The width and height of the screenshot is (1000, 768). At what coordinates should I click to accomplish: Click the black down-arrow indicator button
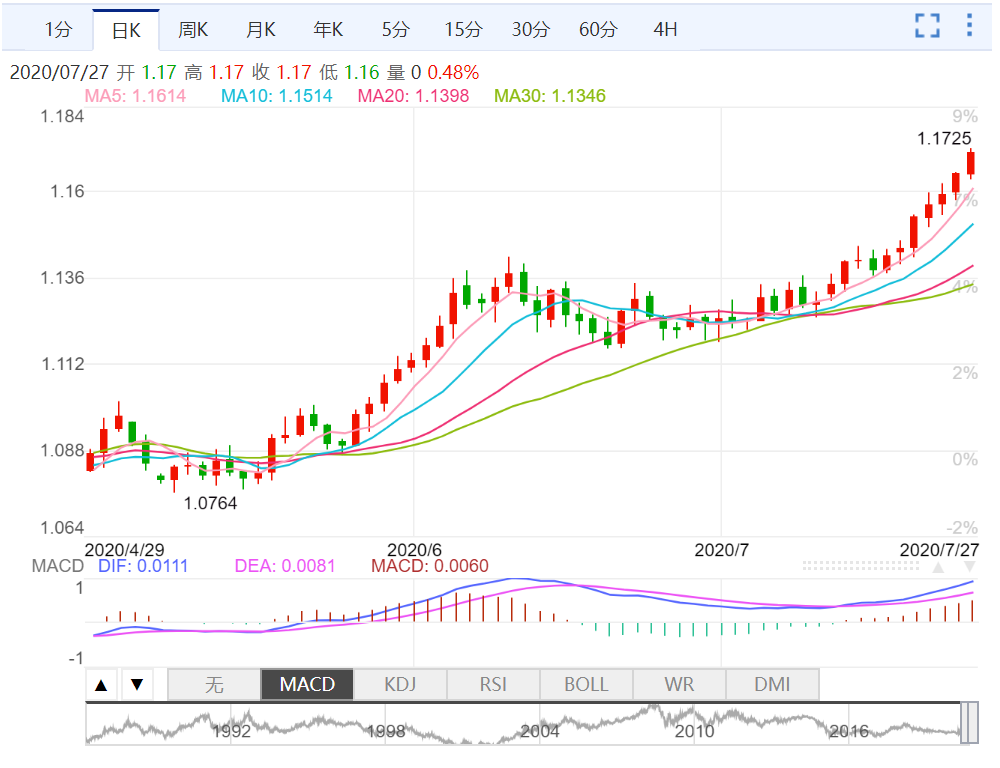tap(137, 686)
